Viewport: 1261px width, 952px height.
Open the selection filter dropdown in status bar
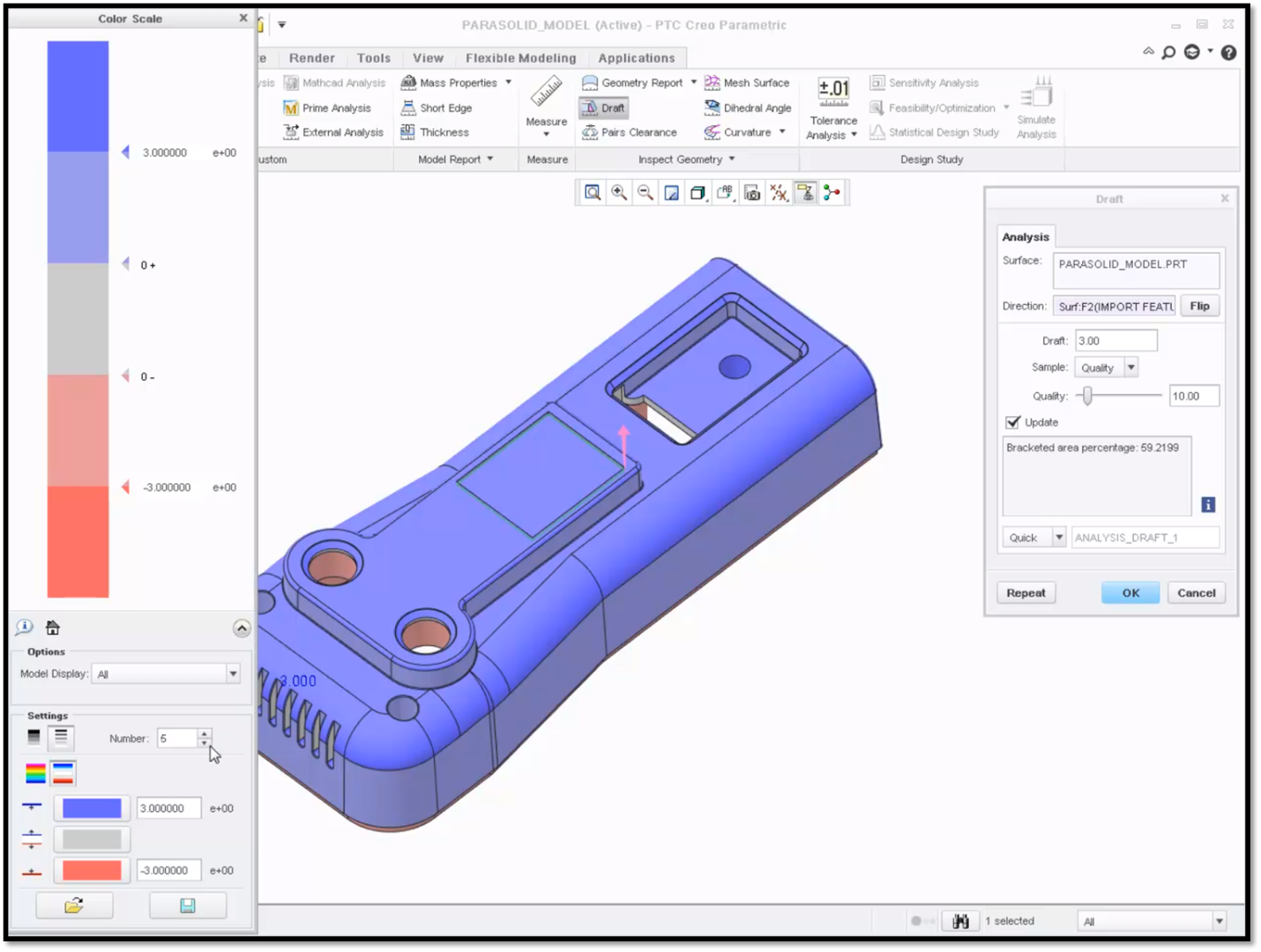[x=1220, y=921]
